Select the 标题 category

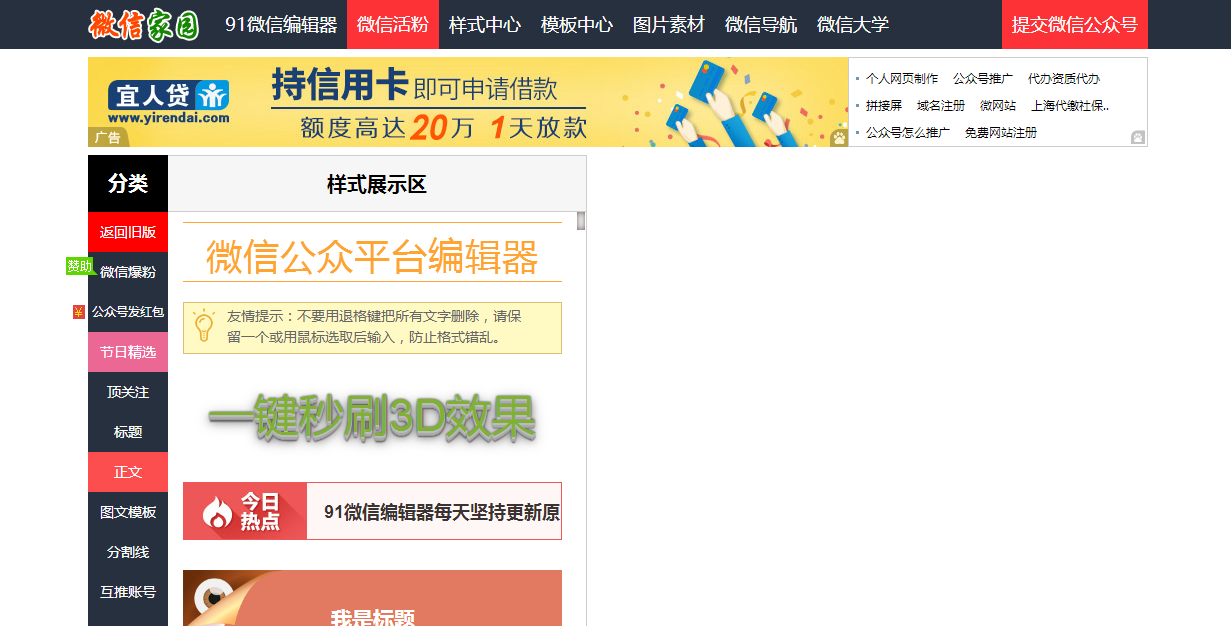pos(128,432)
